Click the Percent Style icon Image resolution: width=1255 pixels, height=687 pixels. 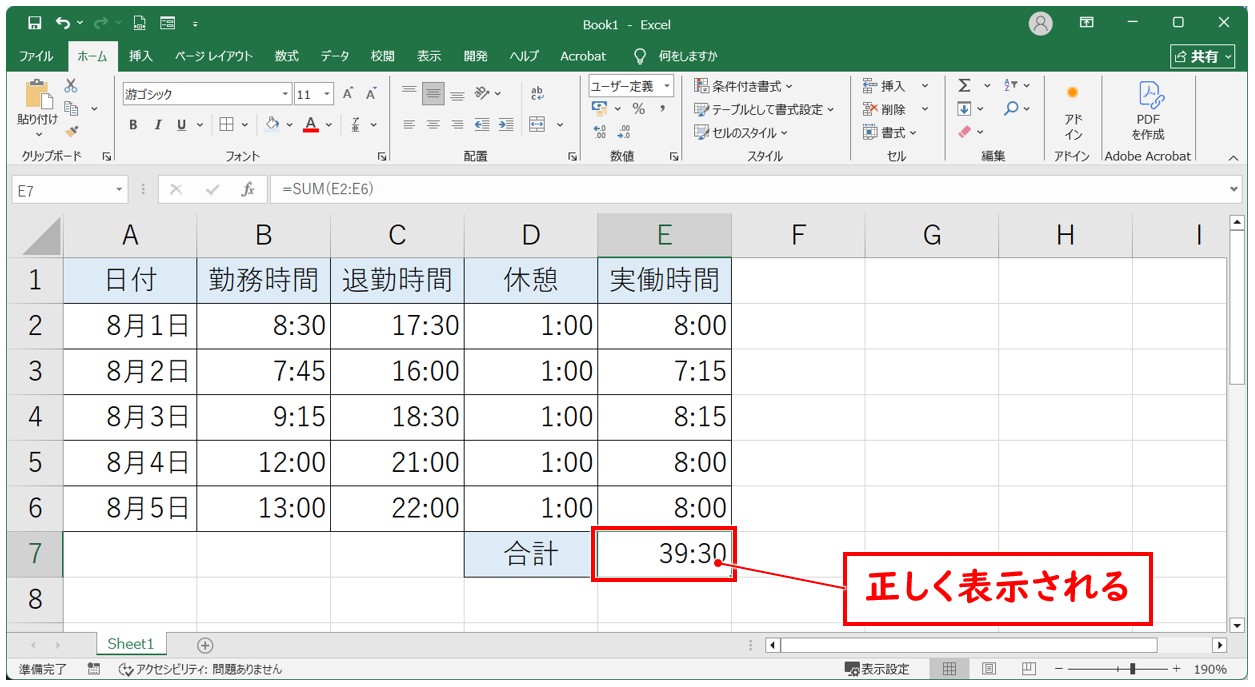point(638,109)
